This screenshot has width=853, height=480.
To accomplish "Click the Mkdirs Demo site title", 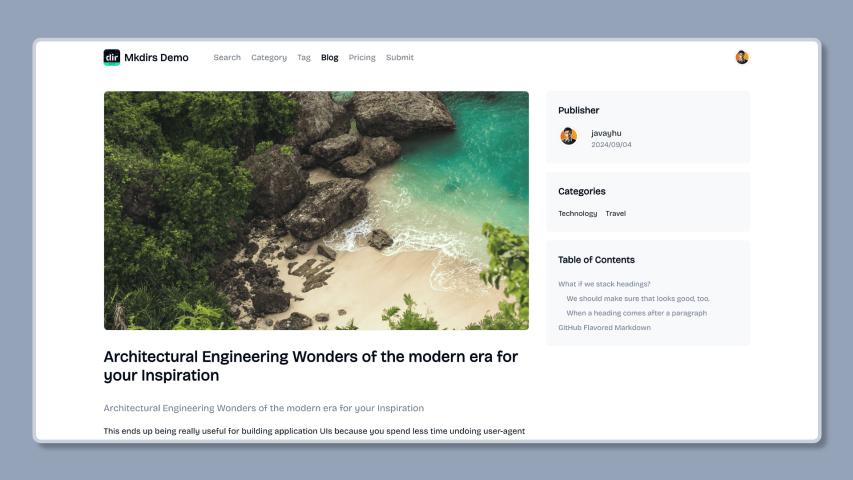I will (x=156, y=57).
